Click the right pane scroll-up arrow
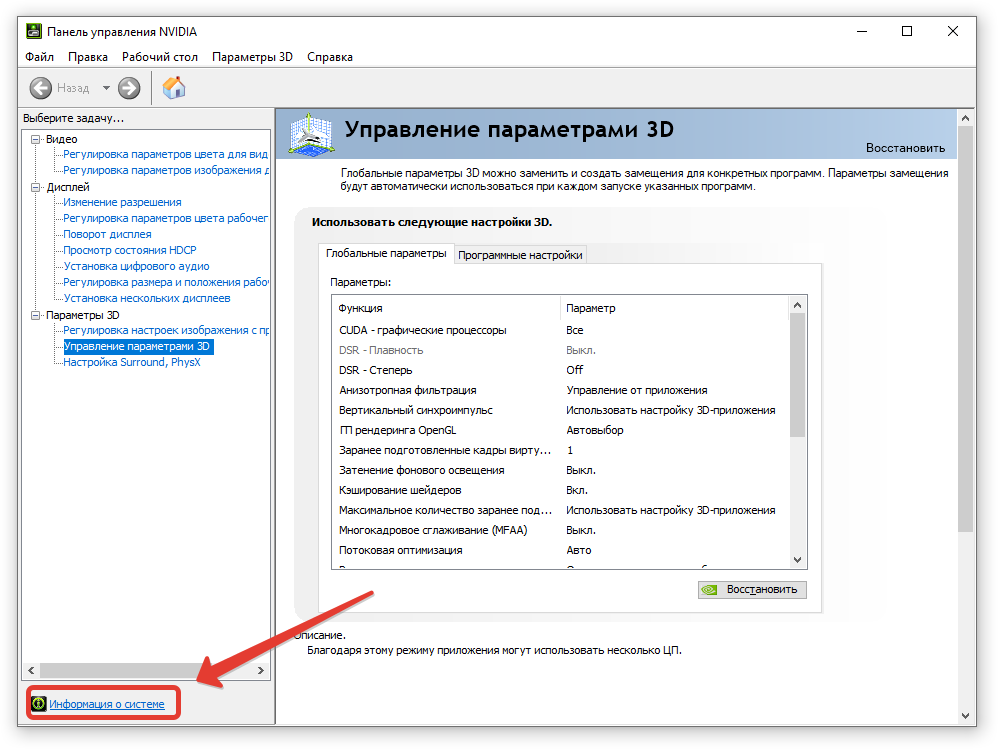 [966, 118]
